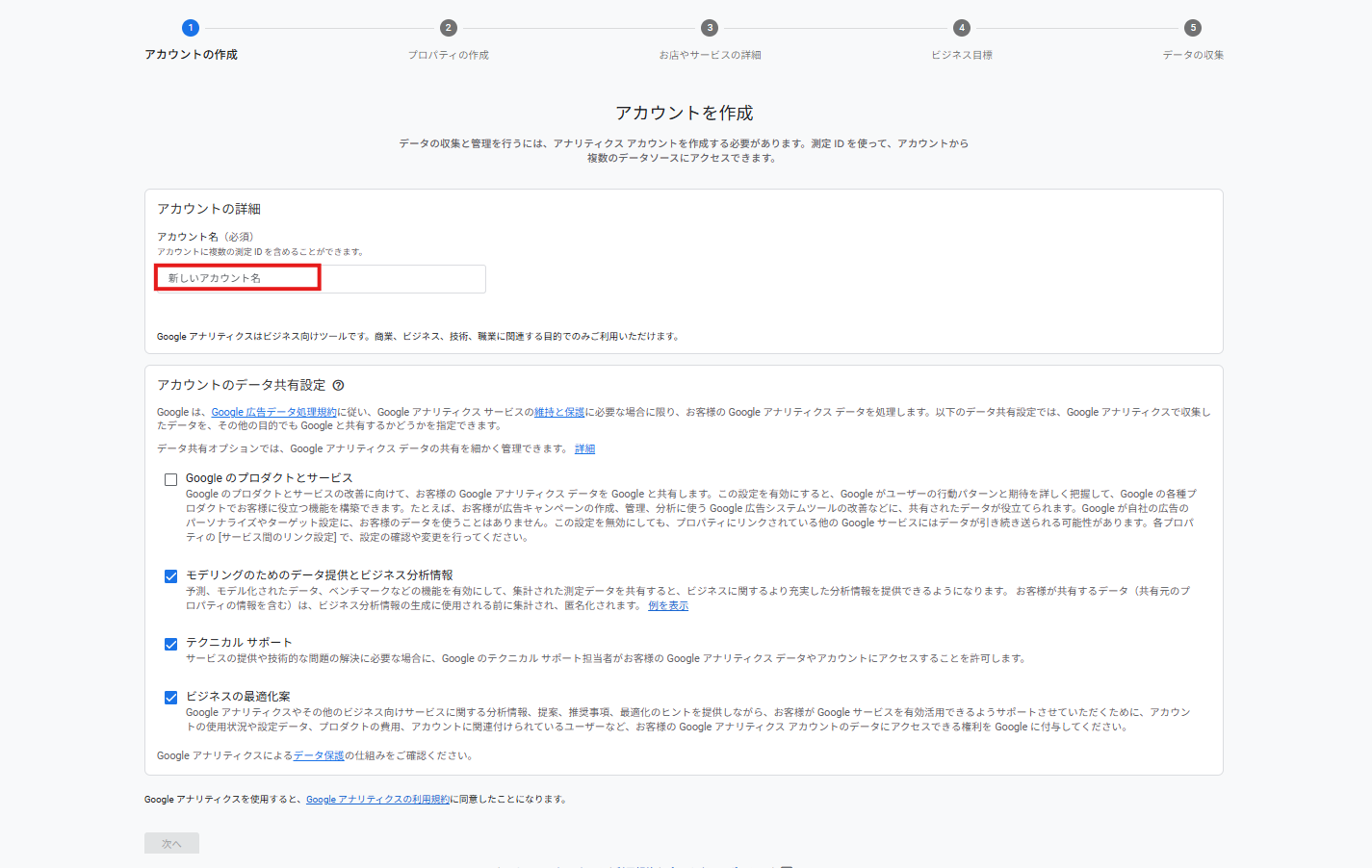1372x868 pixels.
Task: Open step 5 データの収集
Action: tap(1193, 28)
